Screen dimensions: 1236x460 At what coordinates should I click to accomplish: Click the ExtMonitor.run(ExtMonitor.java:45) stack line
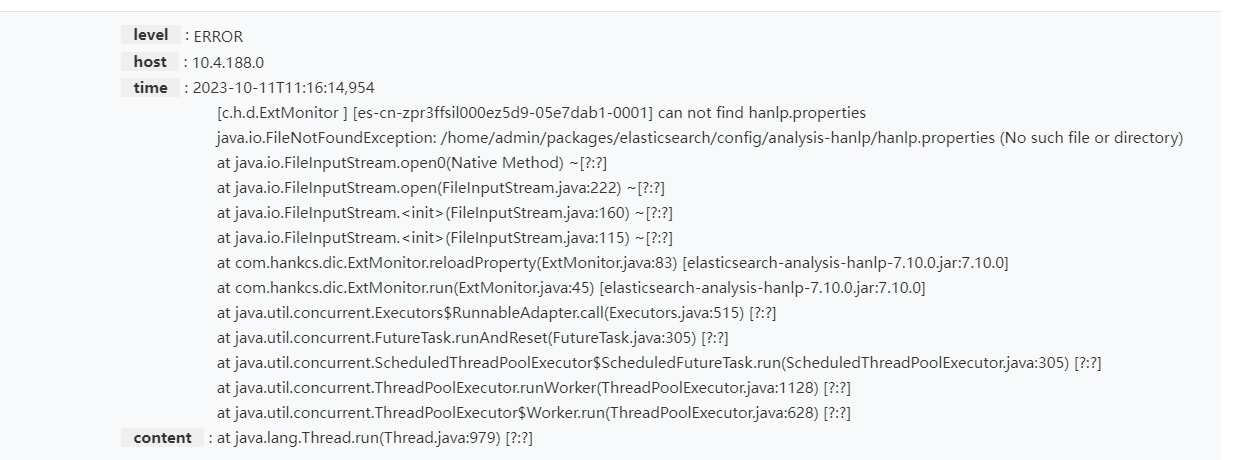(x=571, y=288)
